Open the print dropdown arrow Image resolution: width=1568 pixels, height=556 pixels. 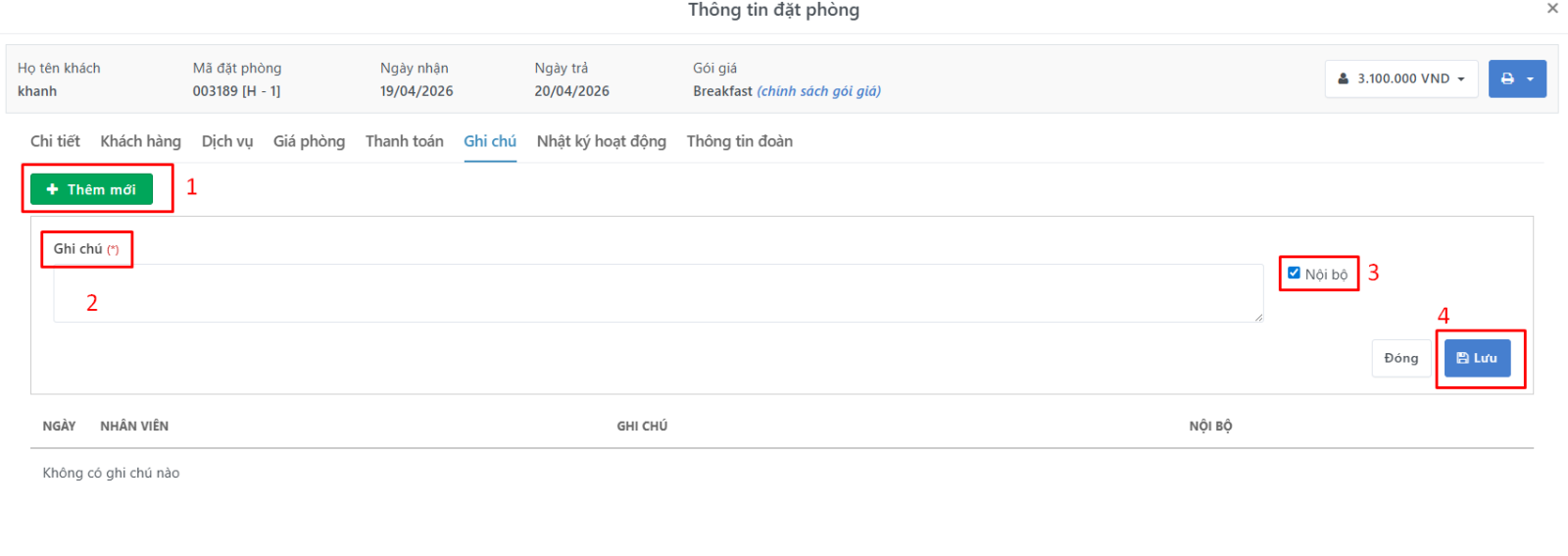pyautogui.click(x=1531, y=79)
